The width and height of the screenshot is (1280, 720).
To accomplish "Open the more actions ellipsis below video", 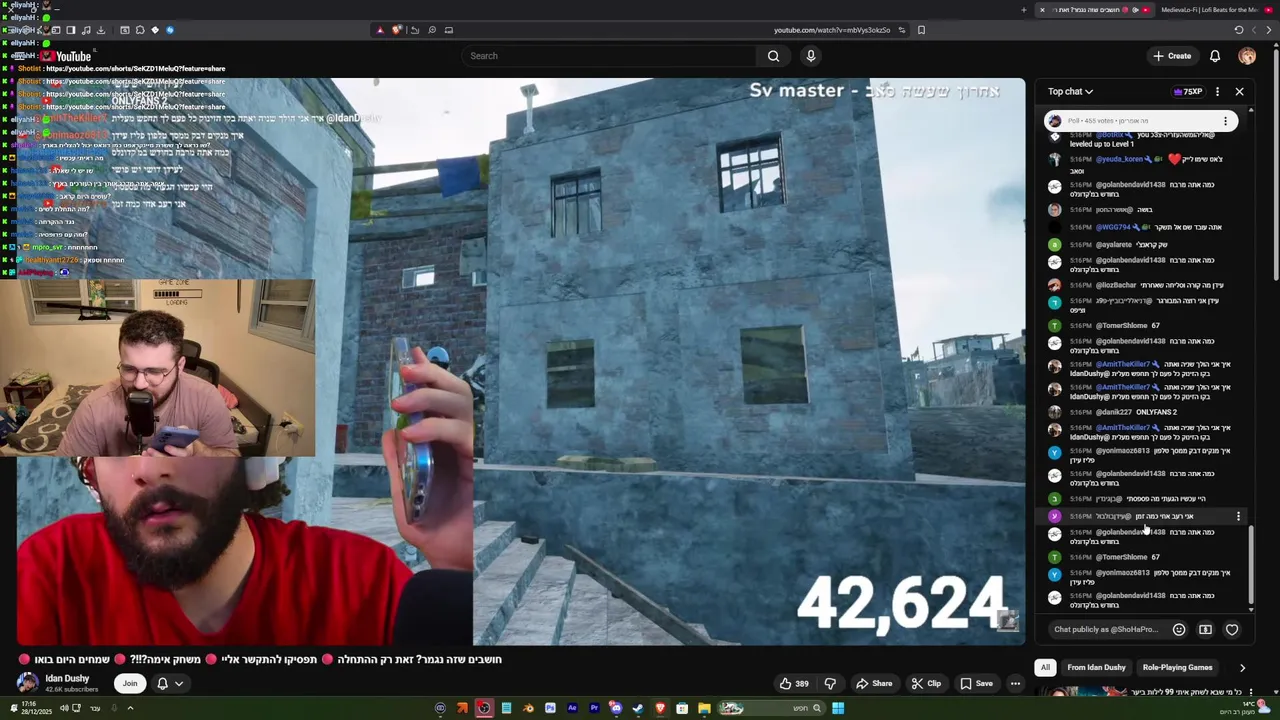I will click(x=1015, y=684).
